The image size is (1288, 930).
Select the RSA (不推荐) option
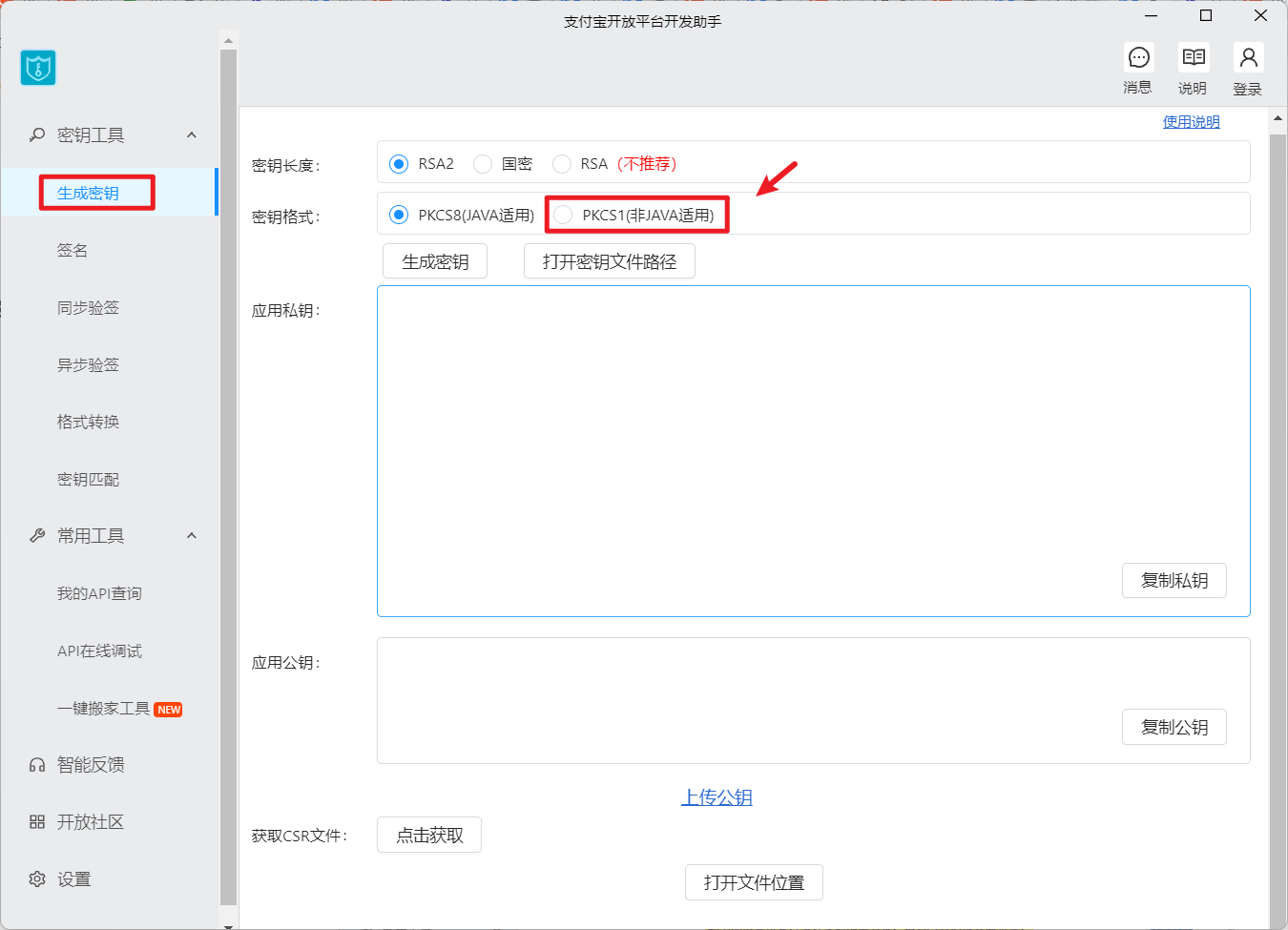point(562,164)
